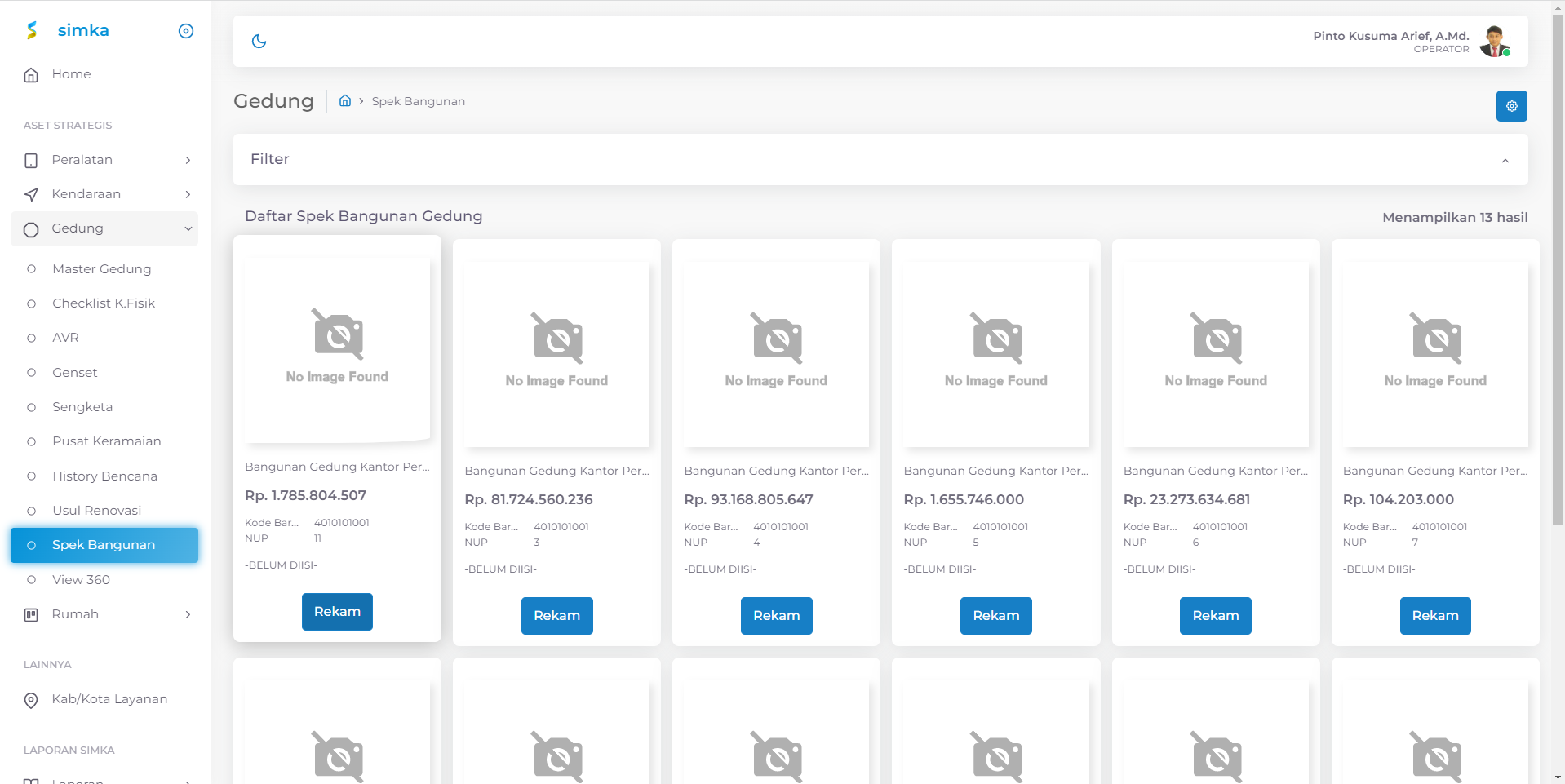Open Home in the sidebar
Viewport: 1565px width, 784px height.
coord(104,74)
